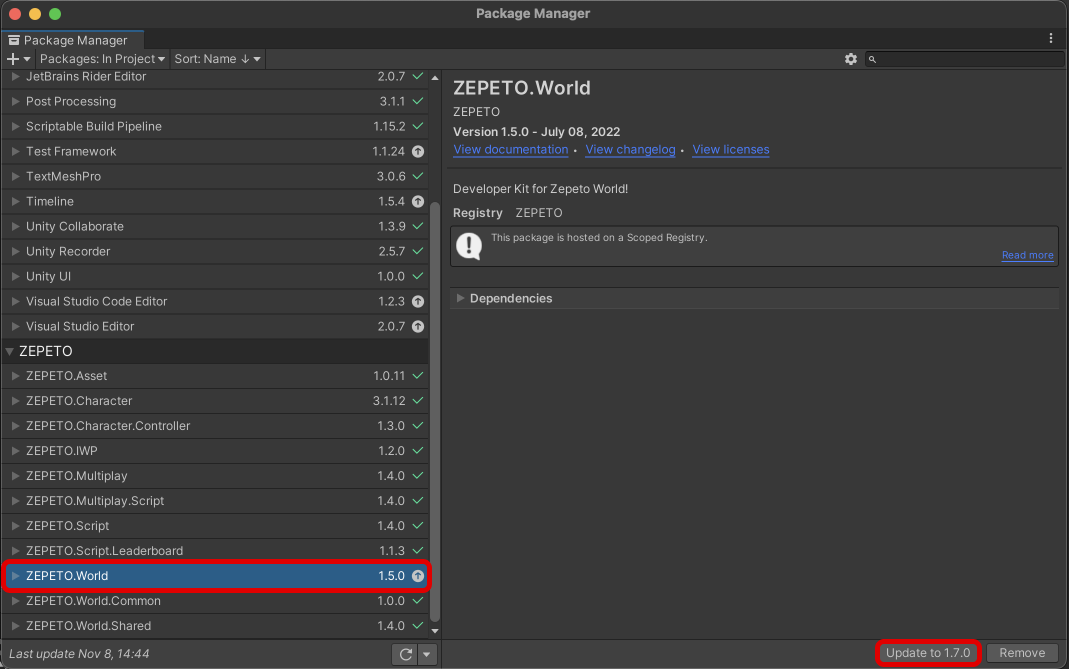The width and height of the screenshot is (1069, 669).
Task: Click the Update to 1.7.0 button
Action: (927, 653)
